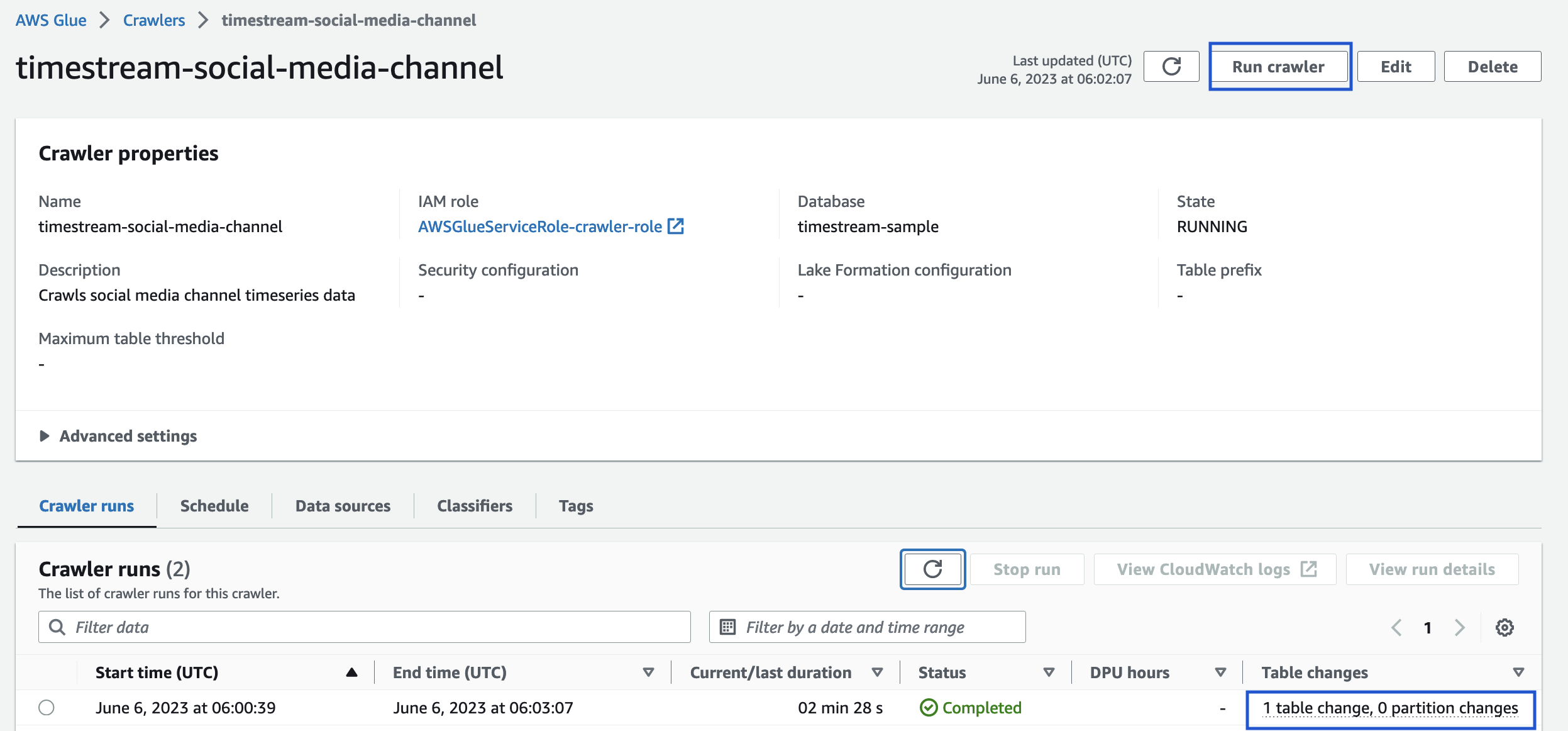The width and height of the screenshot is (1568, 731).
Task: Open external link icon beside IAM role
Action: pyautogui.click(x=676, y=226)
